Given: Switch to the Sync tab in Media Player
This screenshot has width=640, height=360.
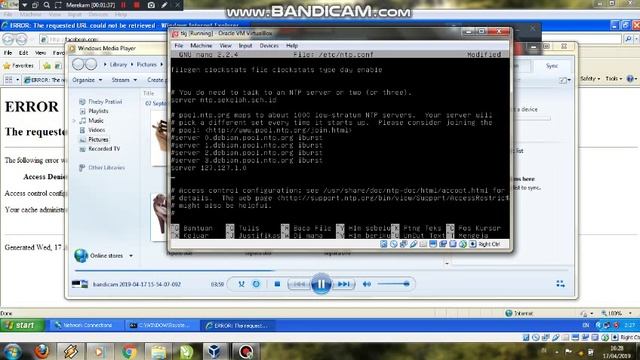Looking at the screenshot, I should pyautogui.click(x=552, y=66).
